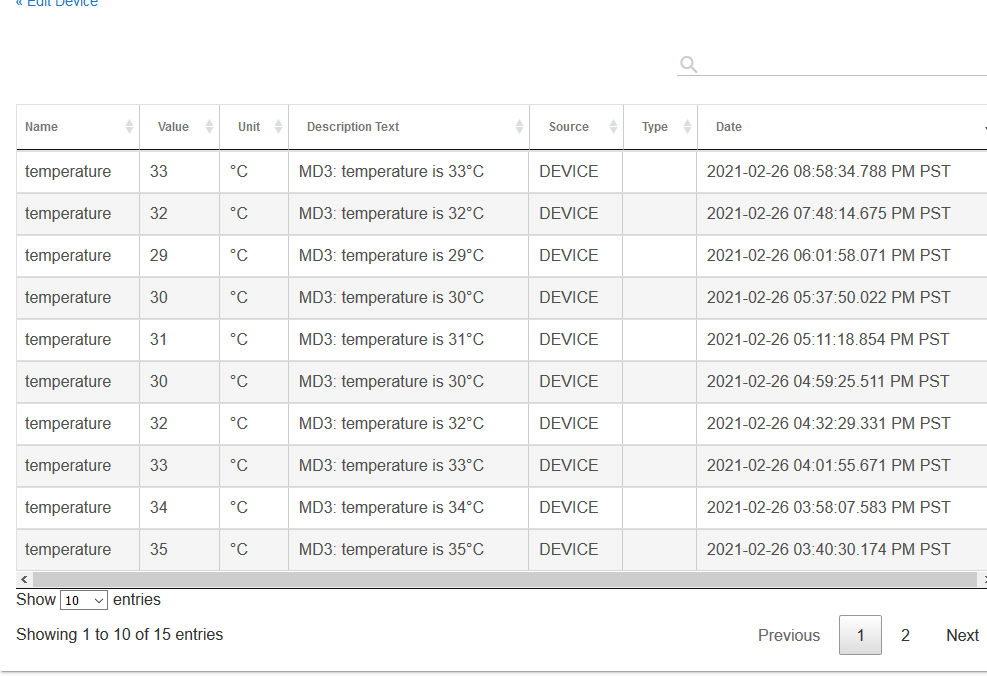Sort by Unit column sort icon
987x676 pixels.
(278, 127)
